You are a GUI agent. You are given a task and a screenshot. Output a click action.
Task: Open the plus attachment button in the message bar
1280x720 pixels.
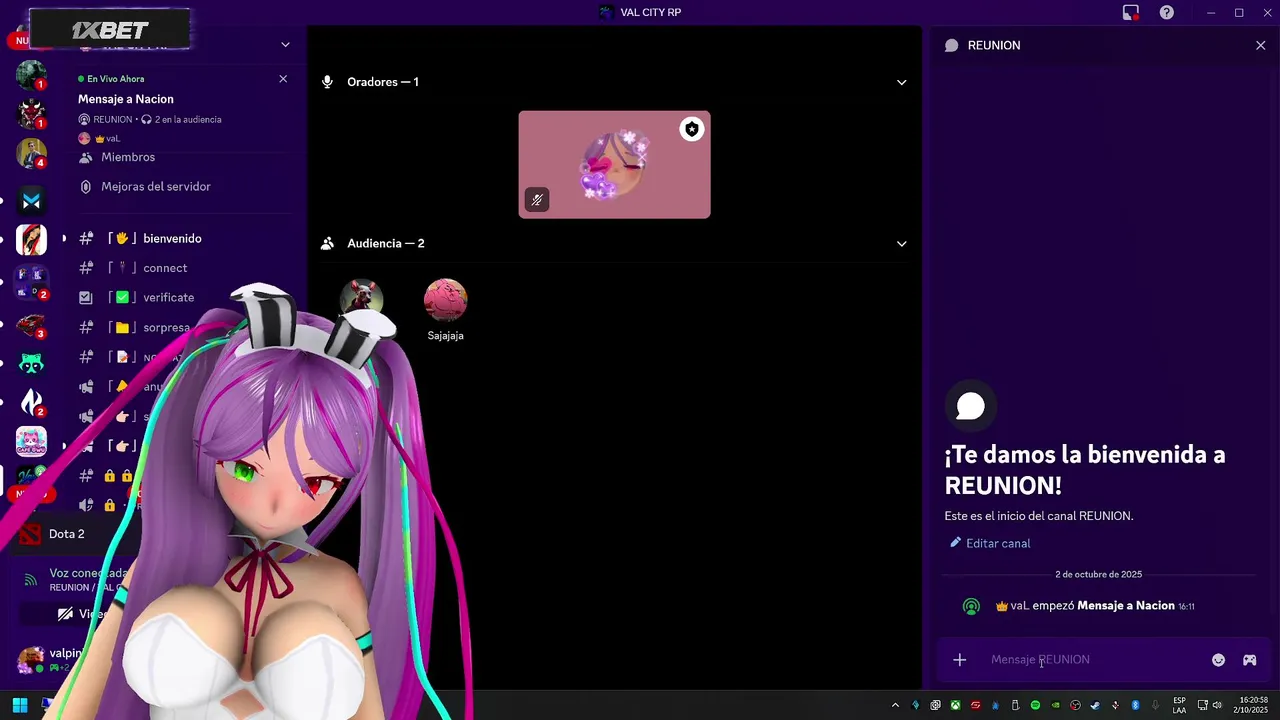pos(959,660)
